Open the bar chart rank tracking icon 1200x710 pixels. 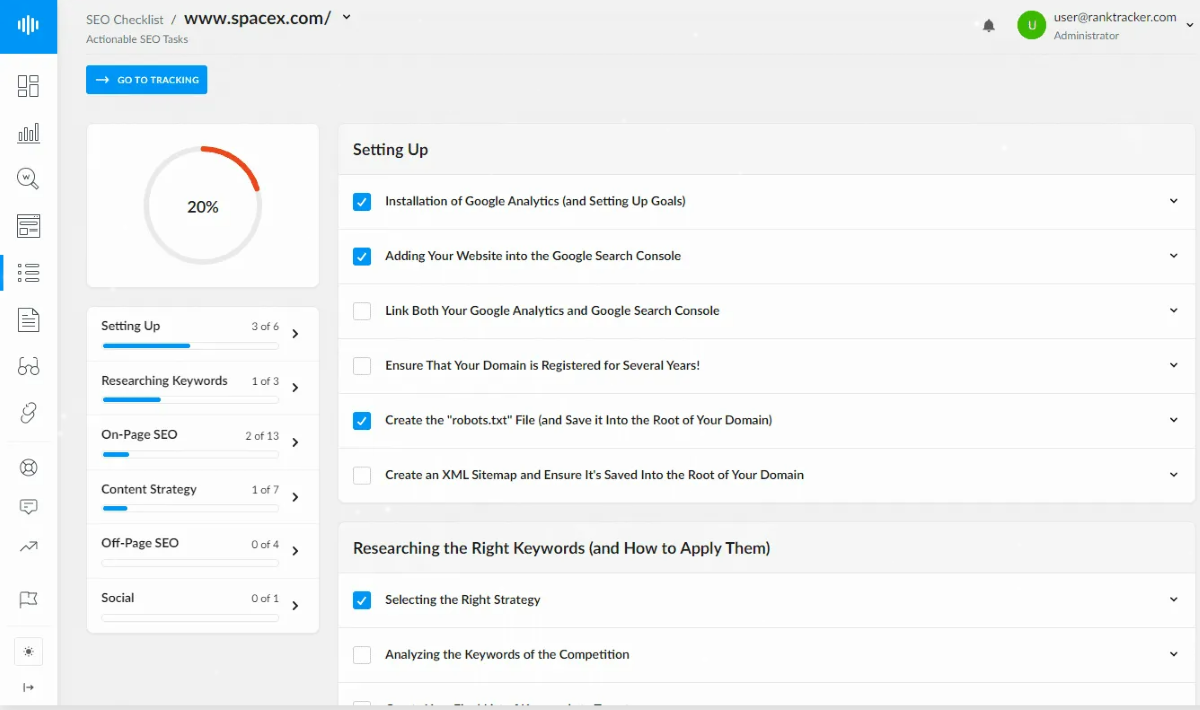click(28, 133)
